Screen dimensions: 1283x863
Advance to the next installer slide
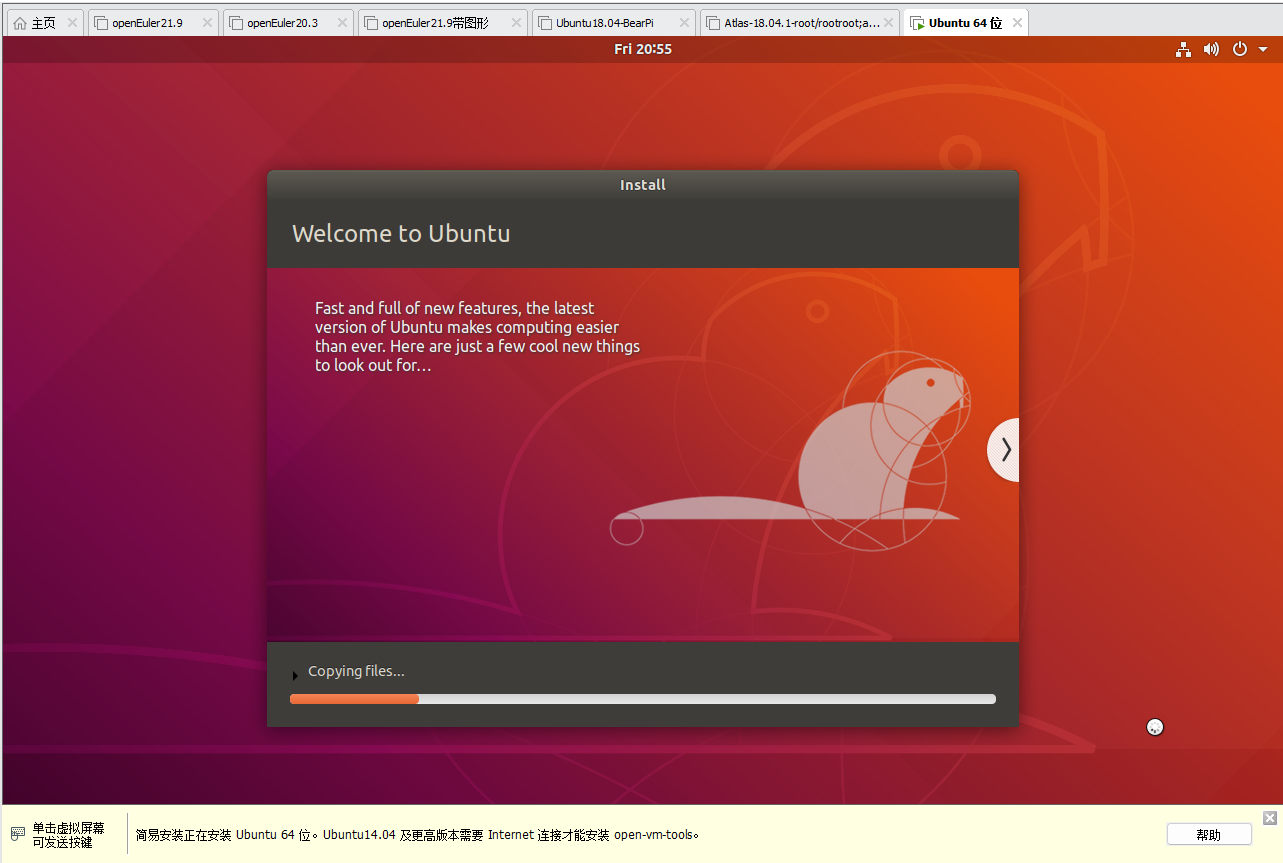1004,450
